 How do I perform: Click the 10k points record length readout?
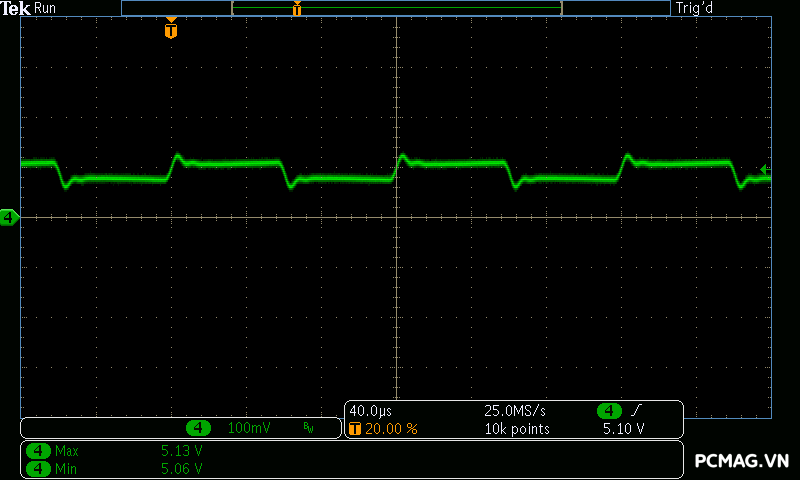(517, 428)
